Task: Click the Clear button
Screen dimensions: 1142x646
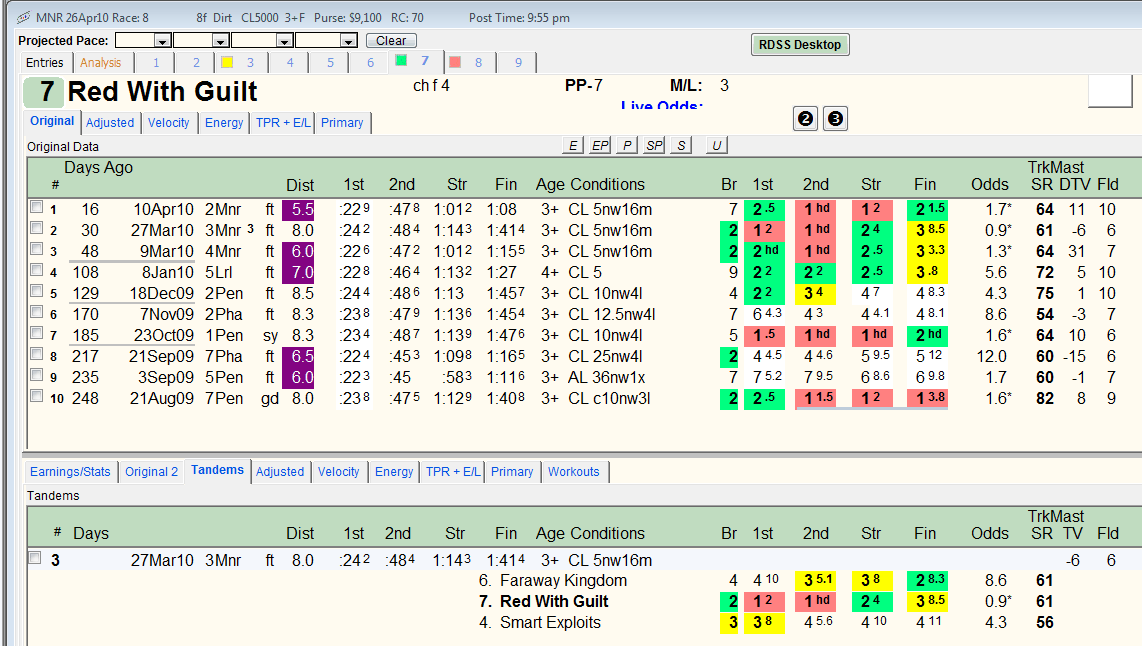Action: pos(391,41)
